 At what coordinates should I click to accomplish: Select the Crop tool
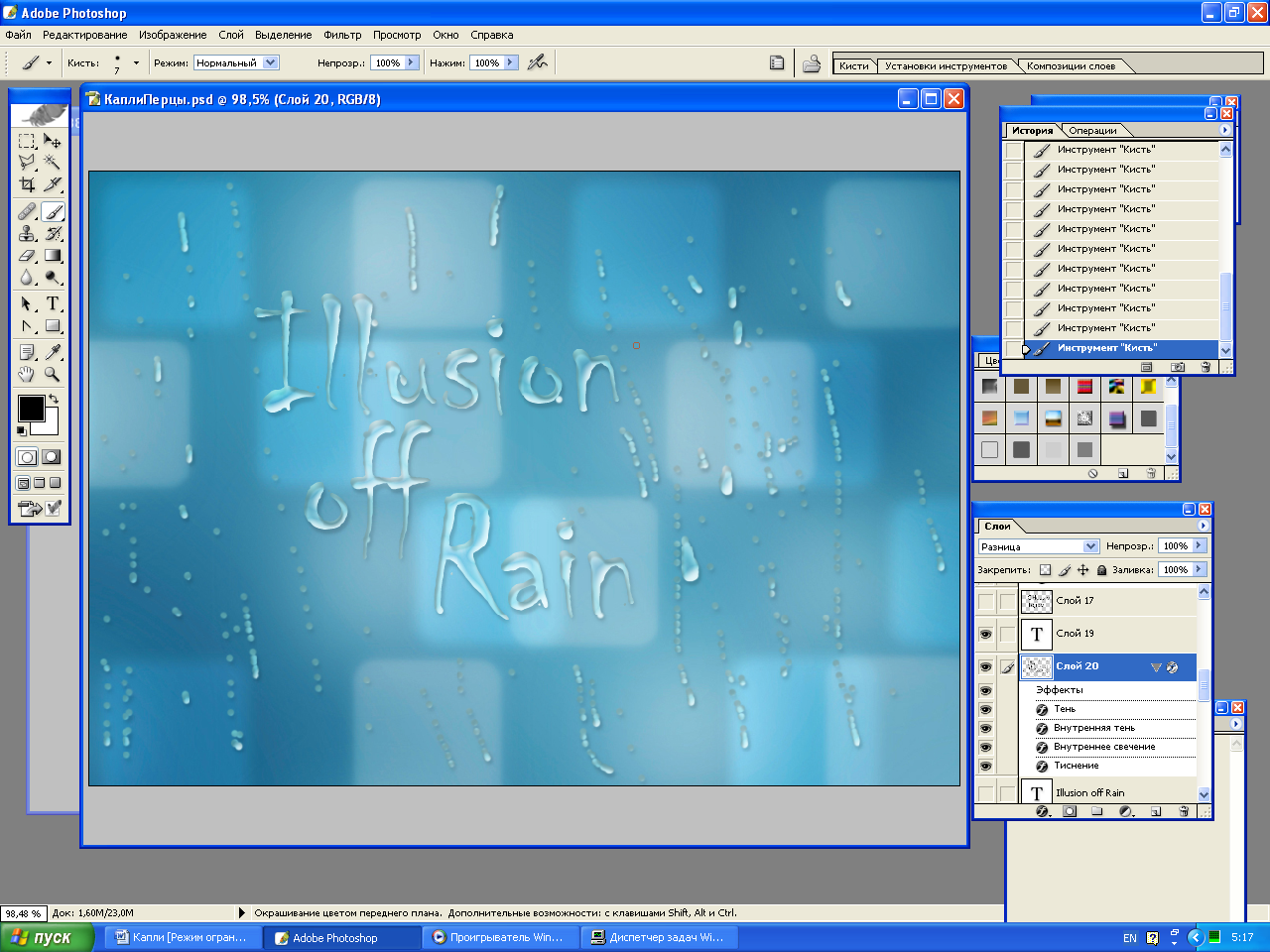click(27, 183)
